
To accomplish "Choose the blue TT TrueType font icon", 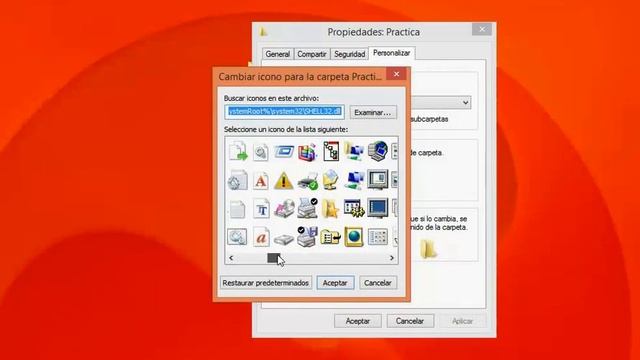I will [261, 209].
